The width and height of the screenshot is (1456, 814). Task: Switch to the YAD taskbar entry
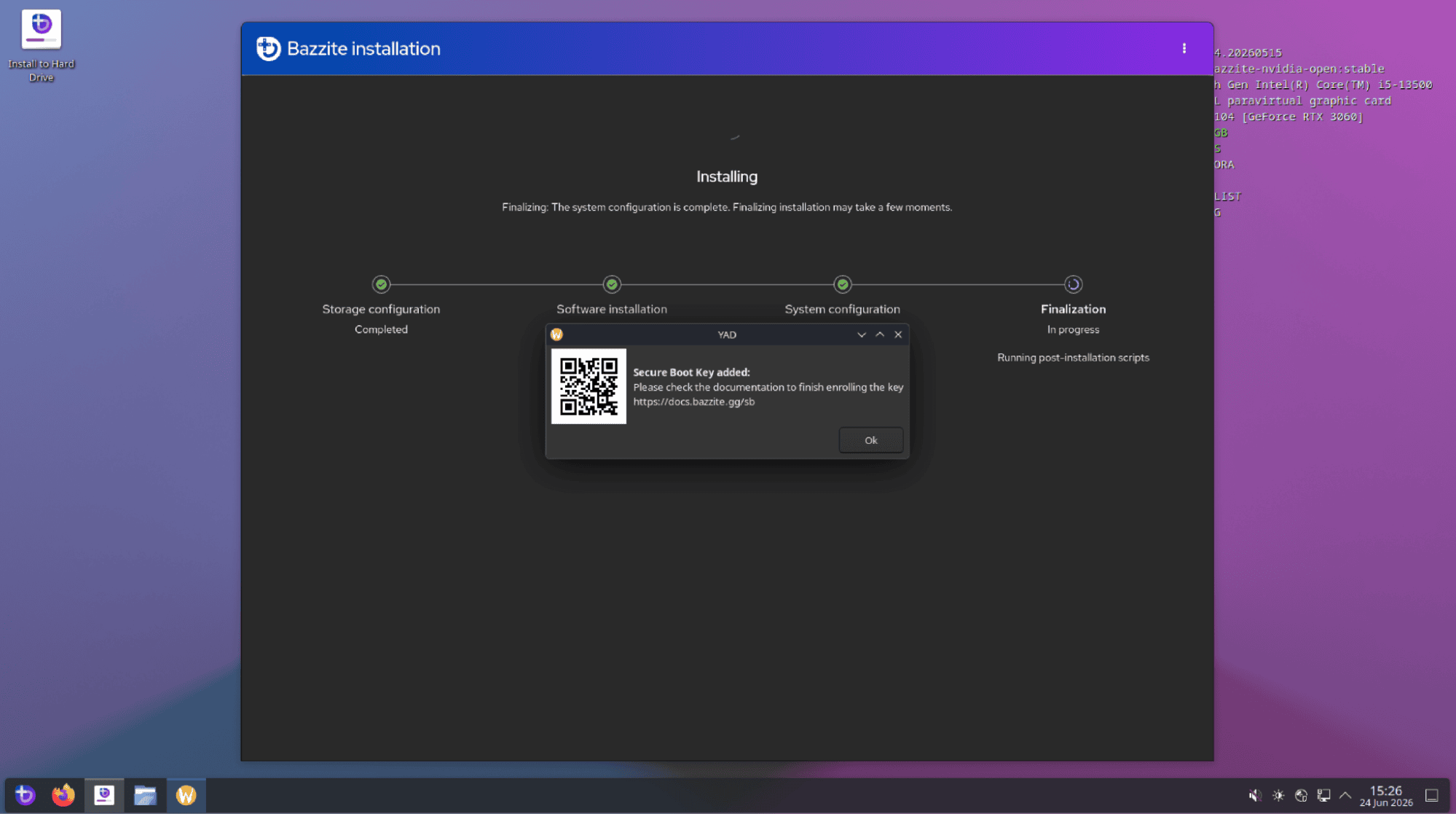pyautogui.click(x=186, y=795)
